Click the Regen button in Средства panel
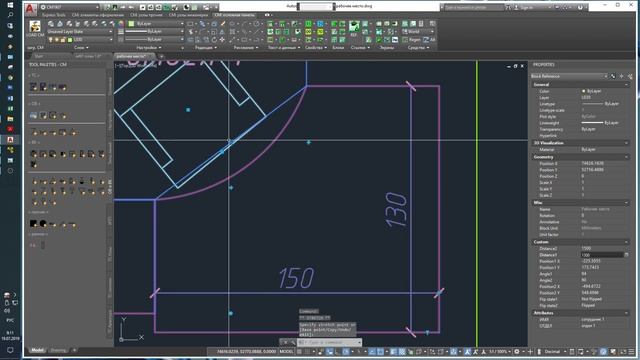 click(x=411, y=40)
